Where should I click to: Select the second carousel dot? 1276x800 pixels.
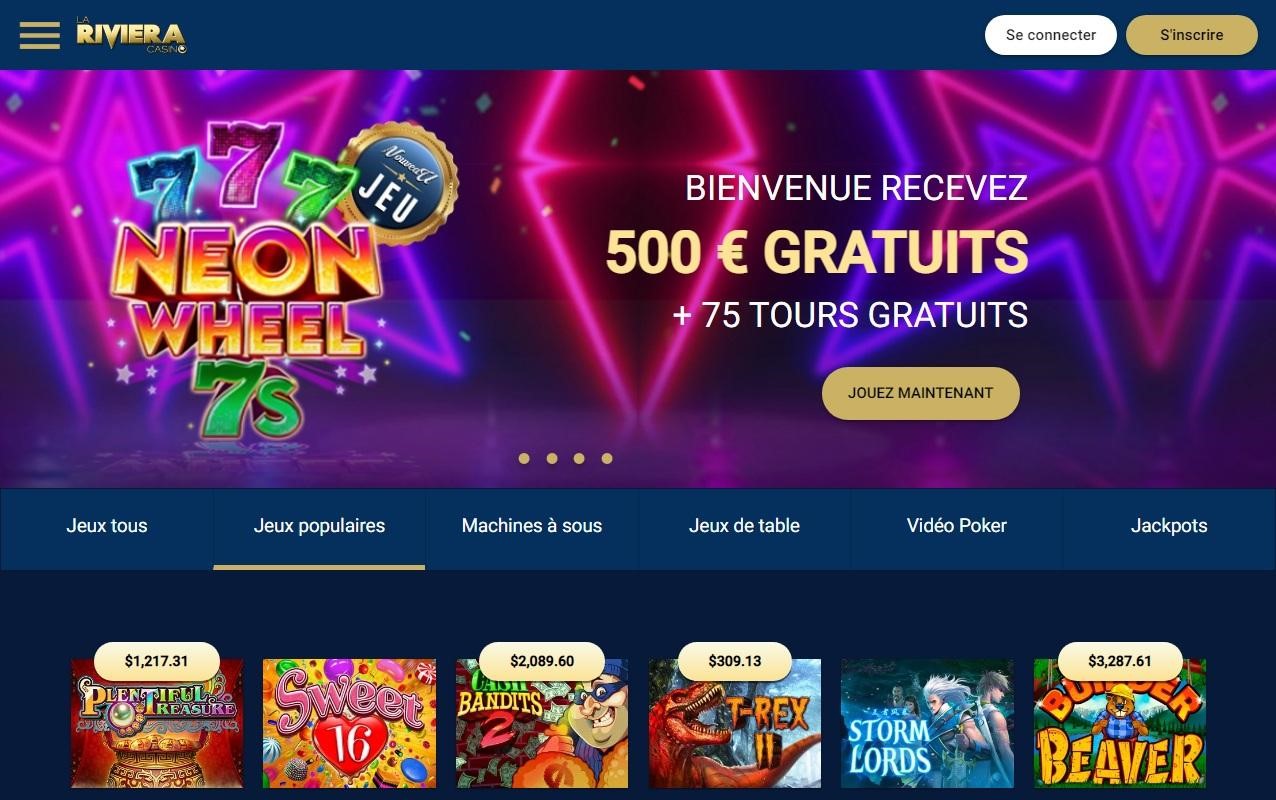[x=552, y=458]
